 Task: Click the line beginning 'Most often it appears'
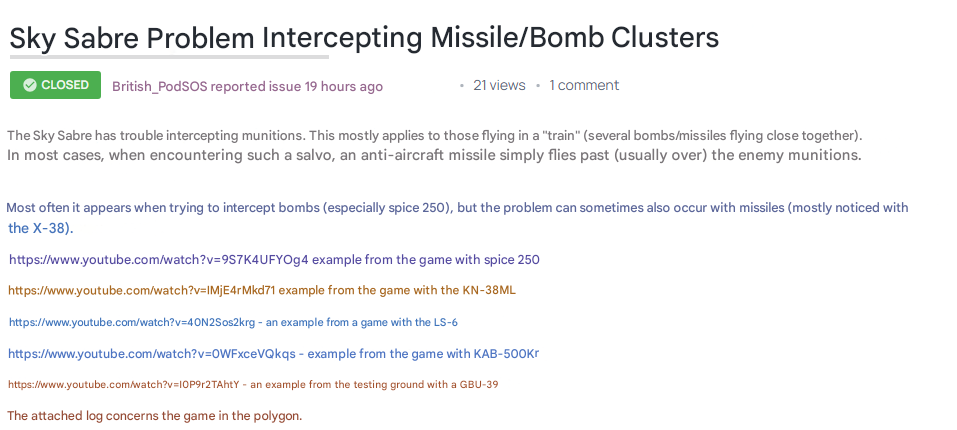click(x=456, y=208)
